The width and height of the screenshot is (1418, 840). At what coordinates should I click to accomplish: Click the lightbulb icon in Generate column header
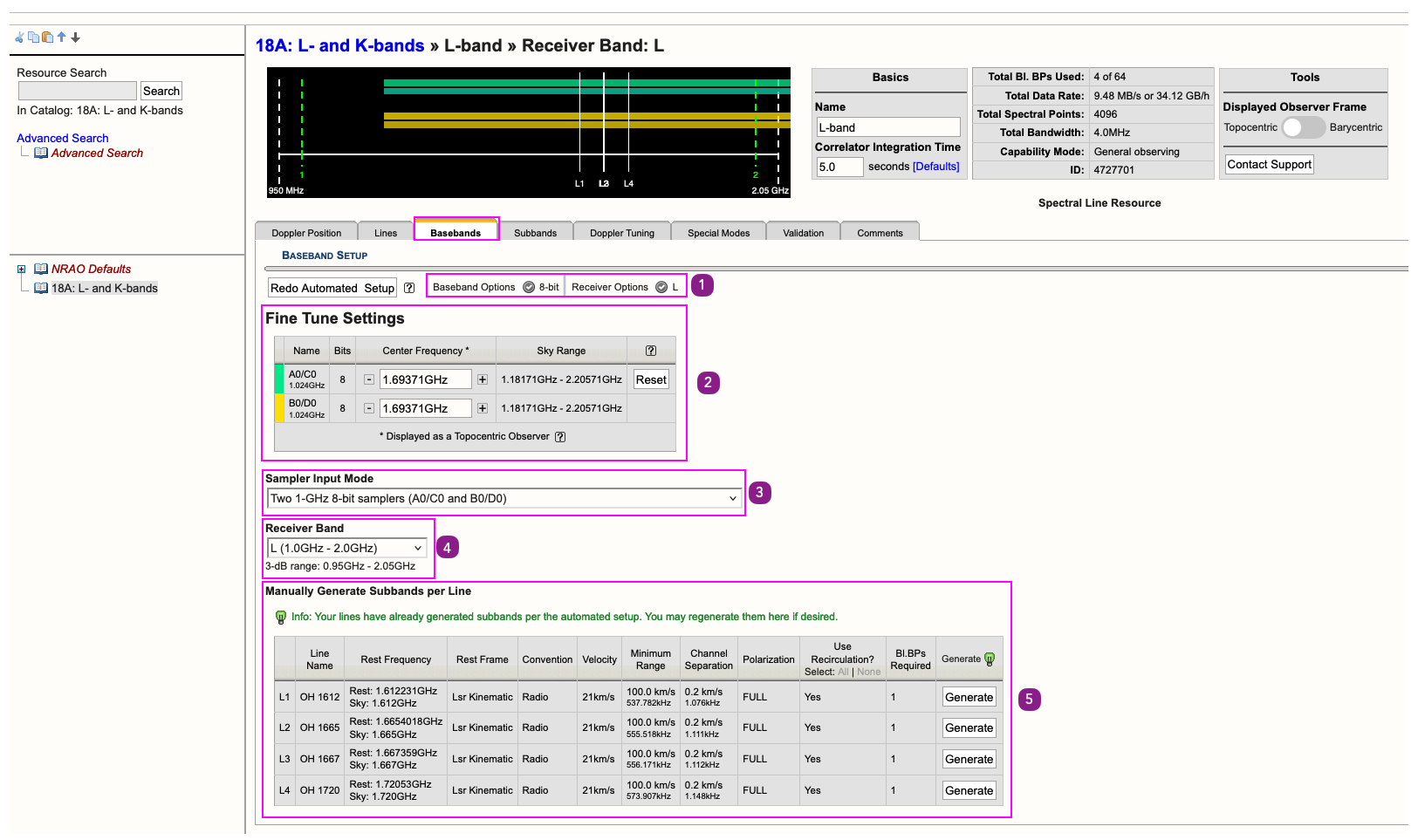point(990,659)
